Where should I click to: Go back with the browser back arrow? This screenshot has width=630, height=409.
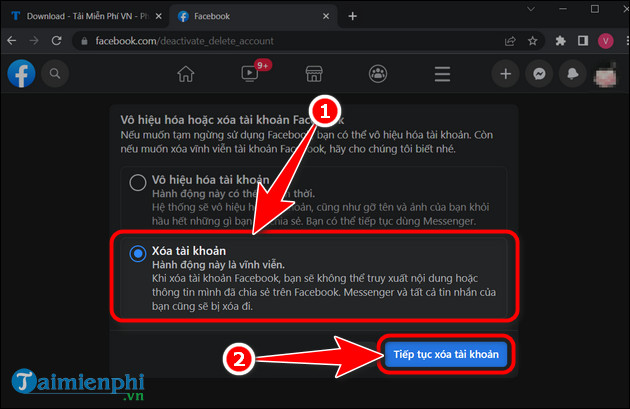(12, 41)
